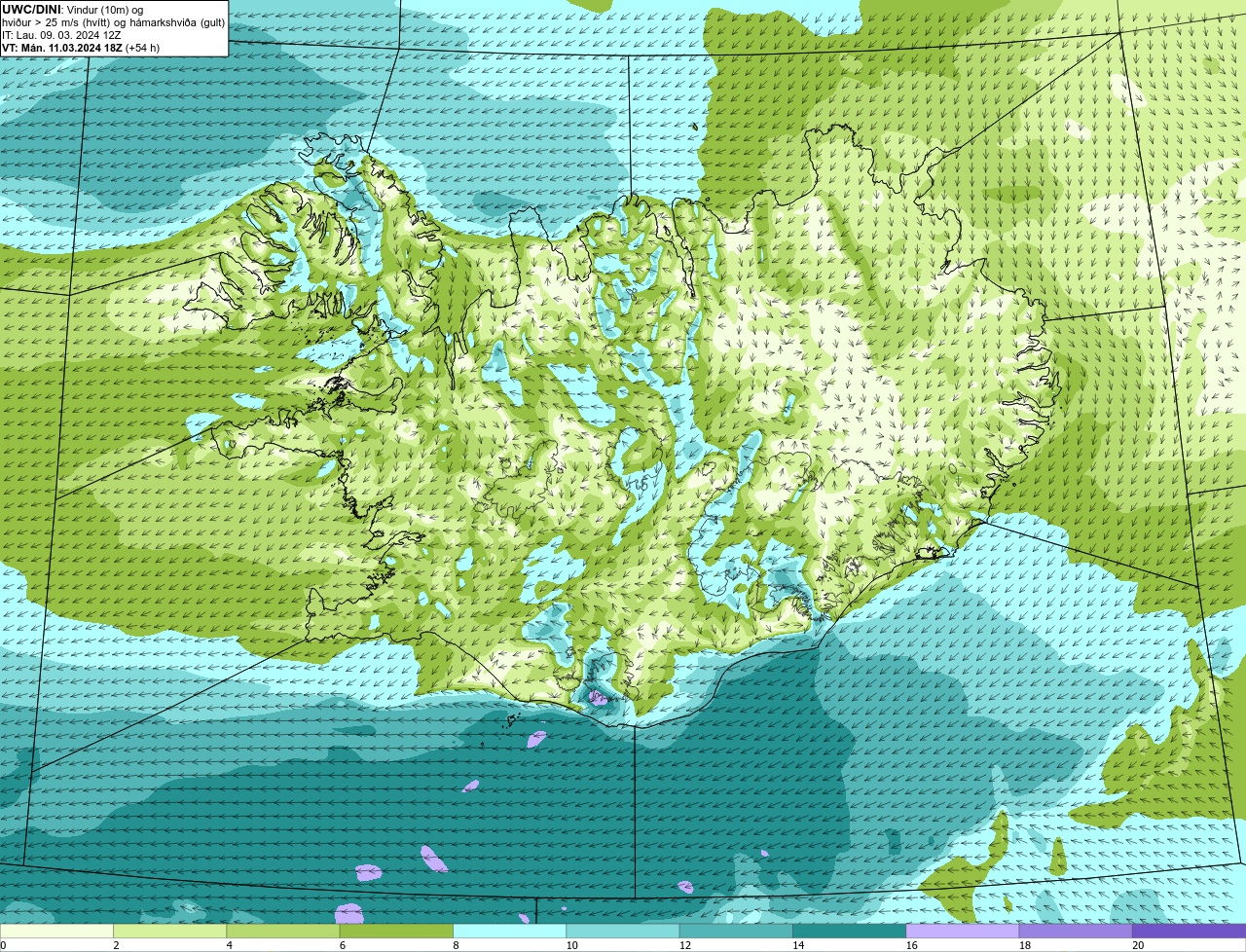Click the legend scale label '16'
Screen dimensions: 1246x952
coord(912,945)
